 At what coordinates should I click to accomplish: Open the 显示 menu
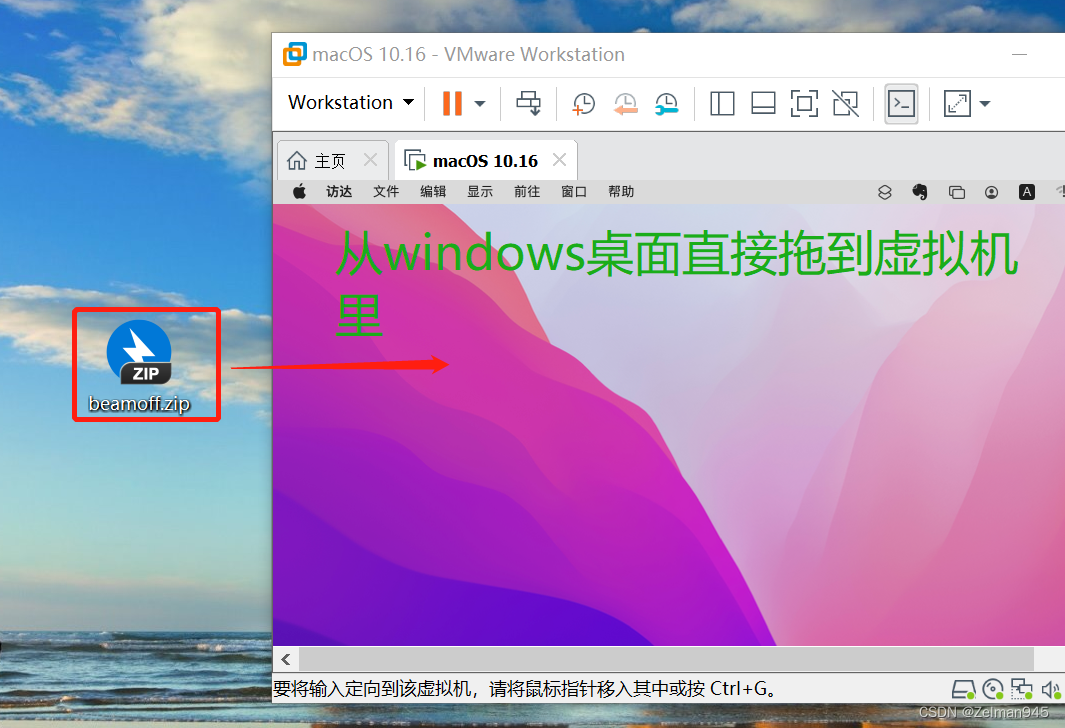click(480, 192)
